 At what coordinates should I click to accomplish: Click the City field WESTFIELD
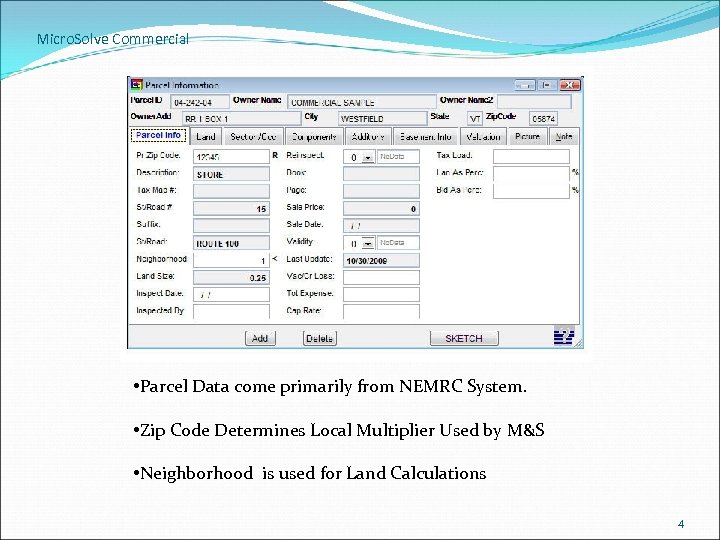382,118
